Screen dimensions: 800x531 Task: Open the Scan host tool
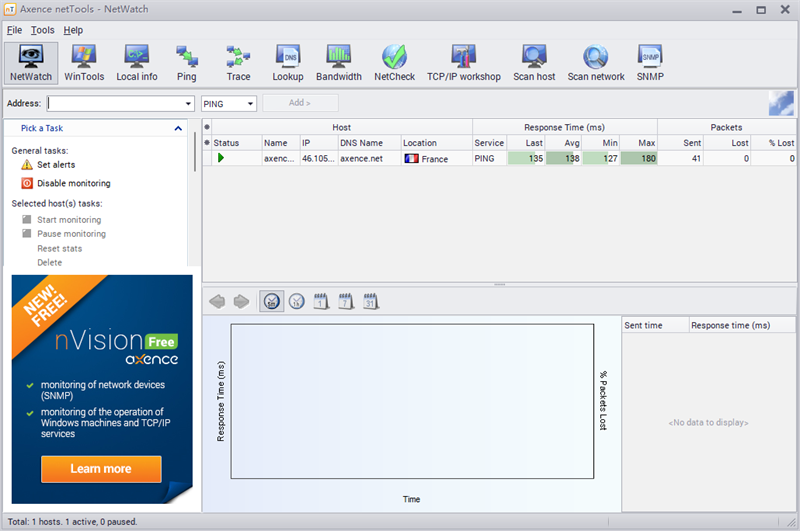click(534, 63)
